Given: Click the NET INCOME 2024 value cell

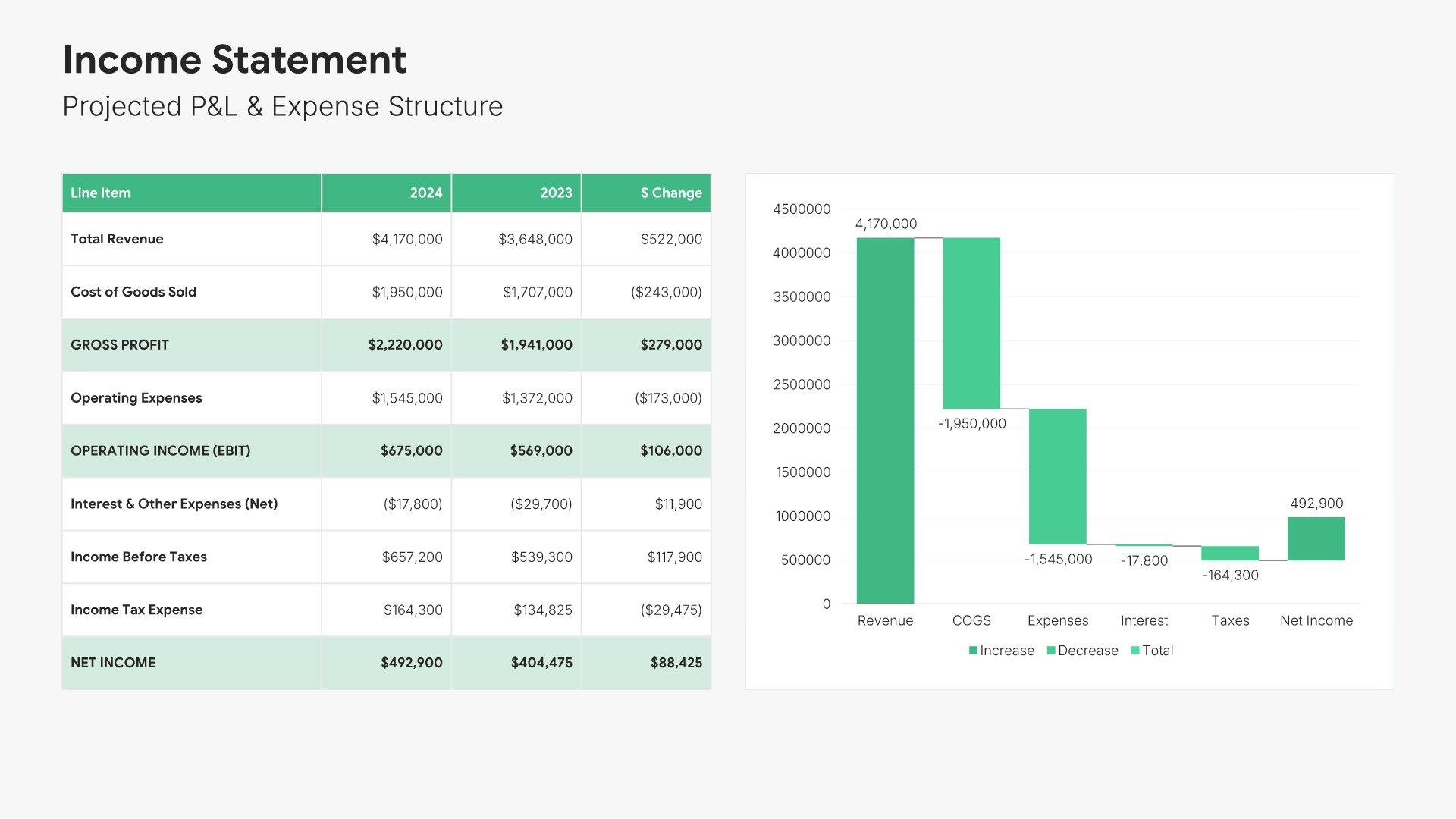Looking at the screenshot, I should pos(411,662).
